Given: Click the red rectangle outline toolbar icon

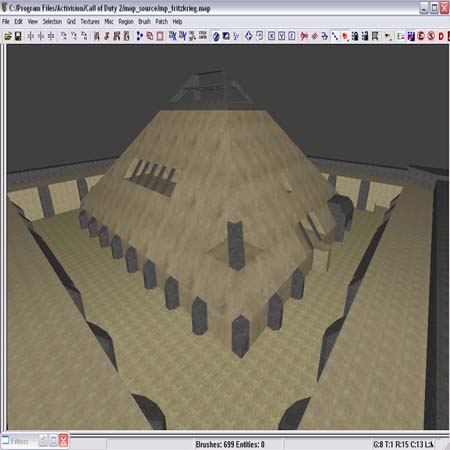Looking at the screenshot, I should pos(160,36).
